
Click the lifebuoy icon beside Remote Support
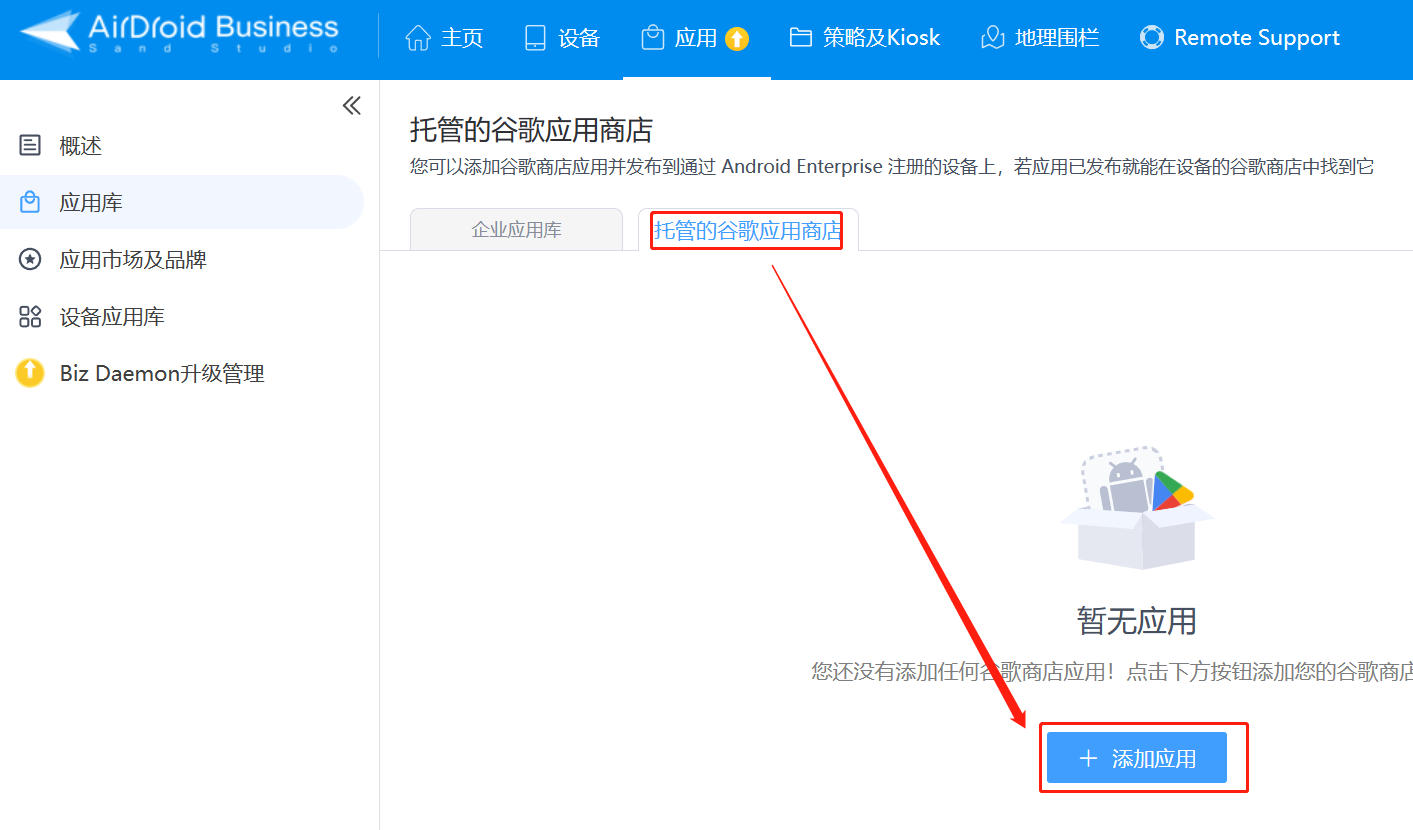click(1152, 38)
